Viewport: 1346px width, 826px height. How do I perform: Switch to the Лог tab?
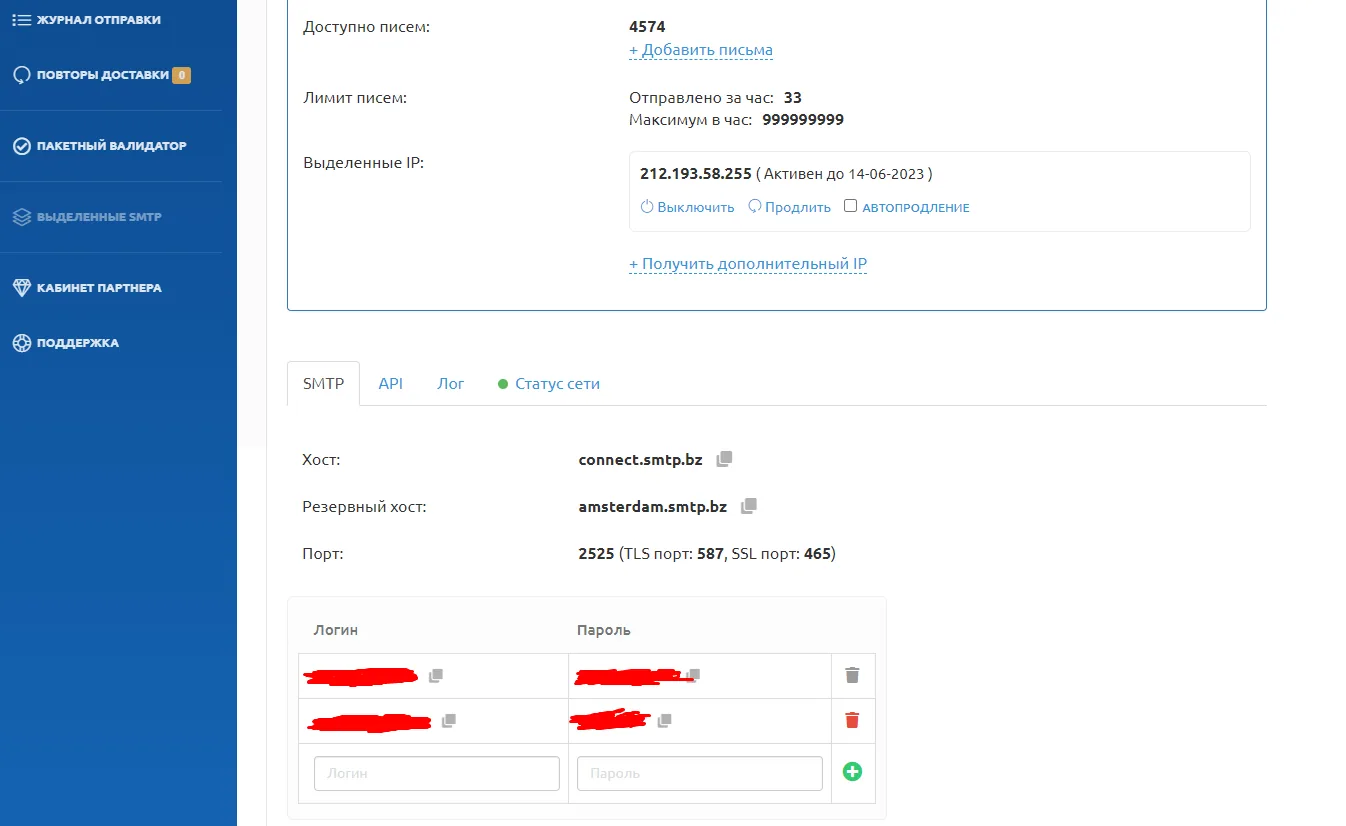click(x=451, y=384)
